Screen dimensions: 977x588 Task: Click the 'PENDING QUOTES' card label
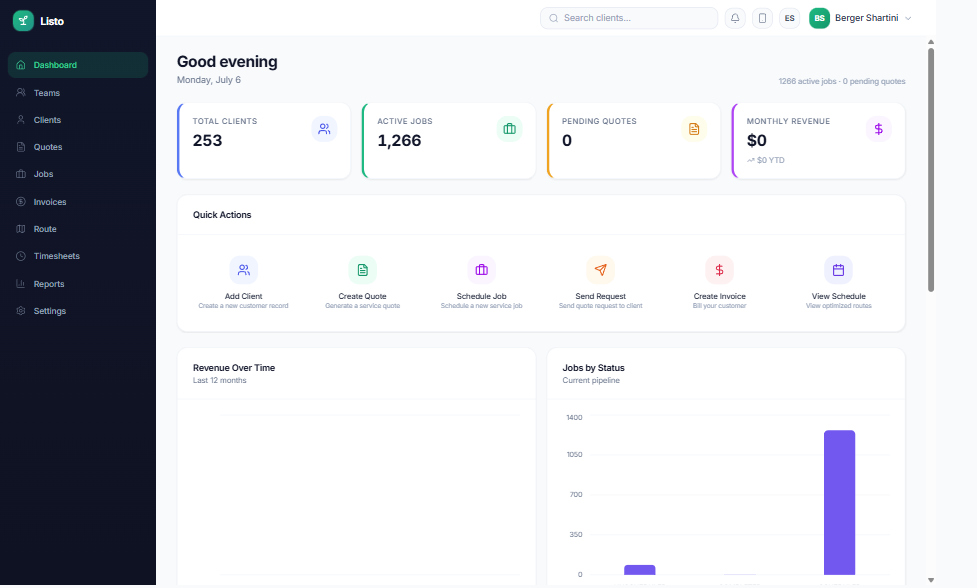coord(599,121)
